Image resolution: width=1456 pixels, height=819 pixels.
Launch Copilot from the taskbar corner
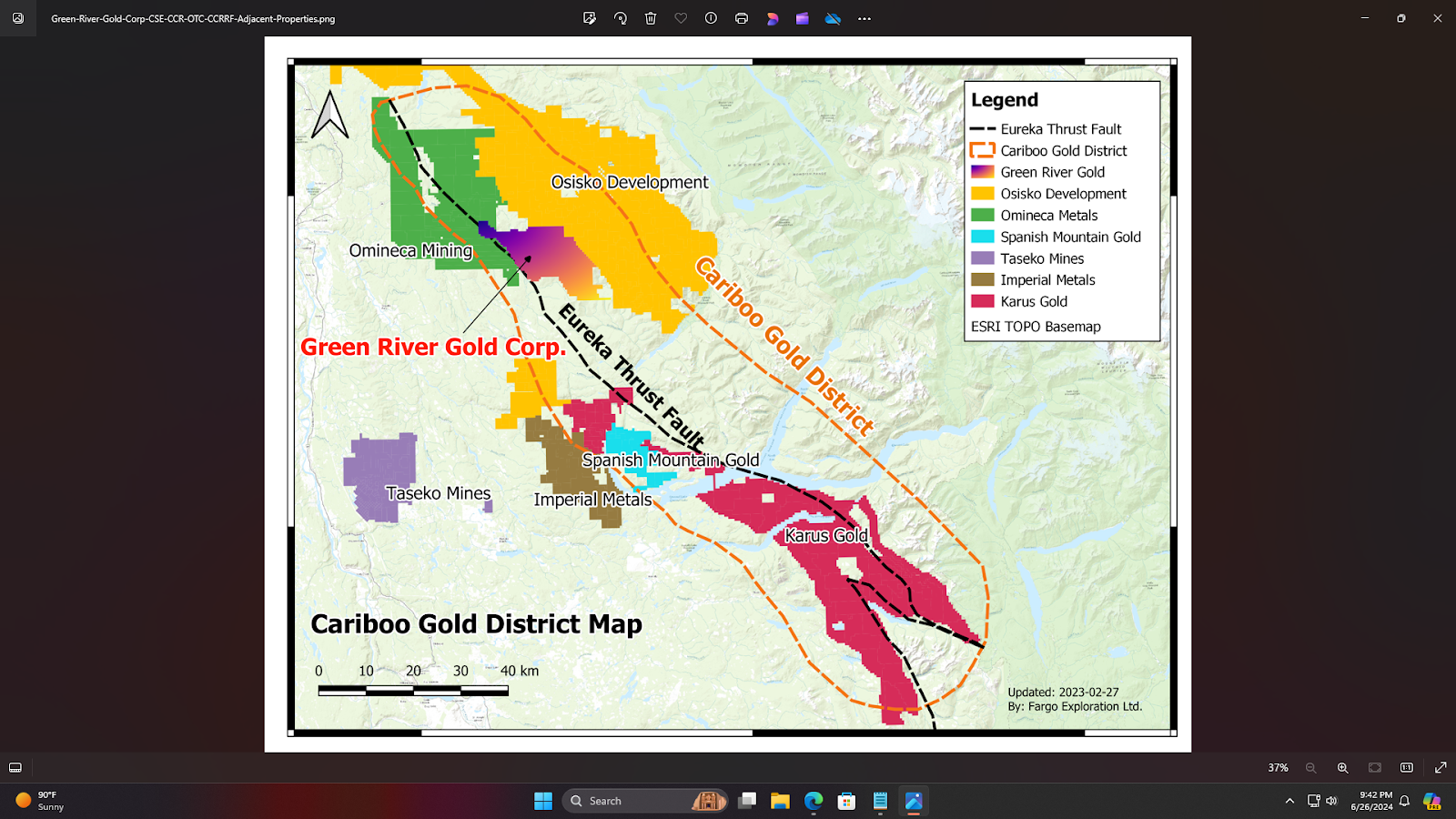point(1432,801)
